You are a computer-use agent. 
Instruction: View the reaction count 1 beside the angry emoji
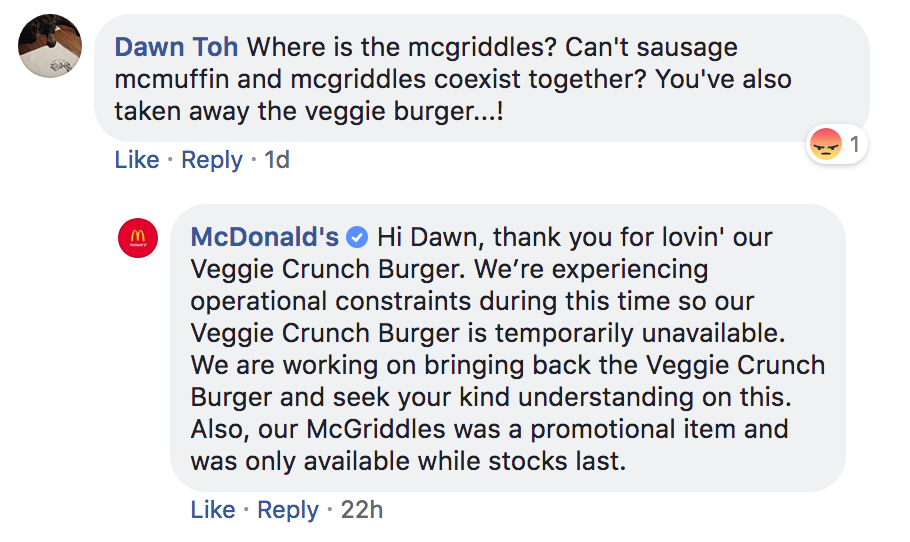pyautogui.click(x=854, y=144)
